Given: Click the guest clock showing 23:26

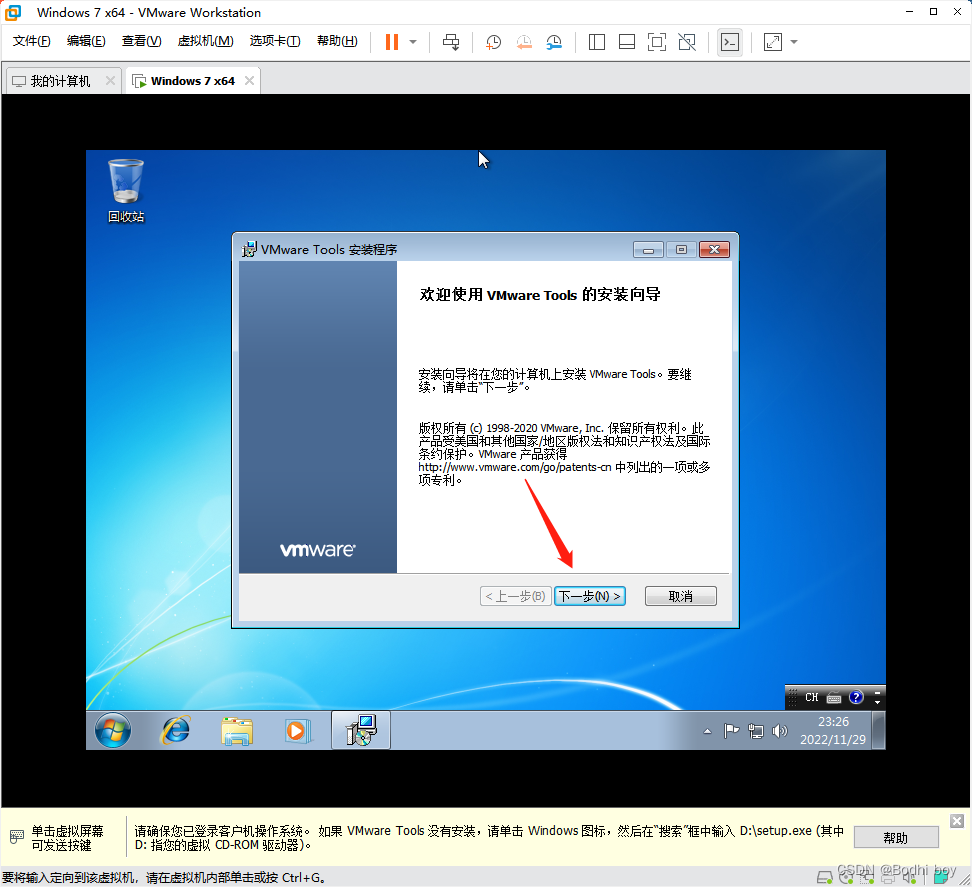Looking at the screenshot, I should pyautogui.click(x=833, y=730).
